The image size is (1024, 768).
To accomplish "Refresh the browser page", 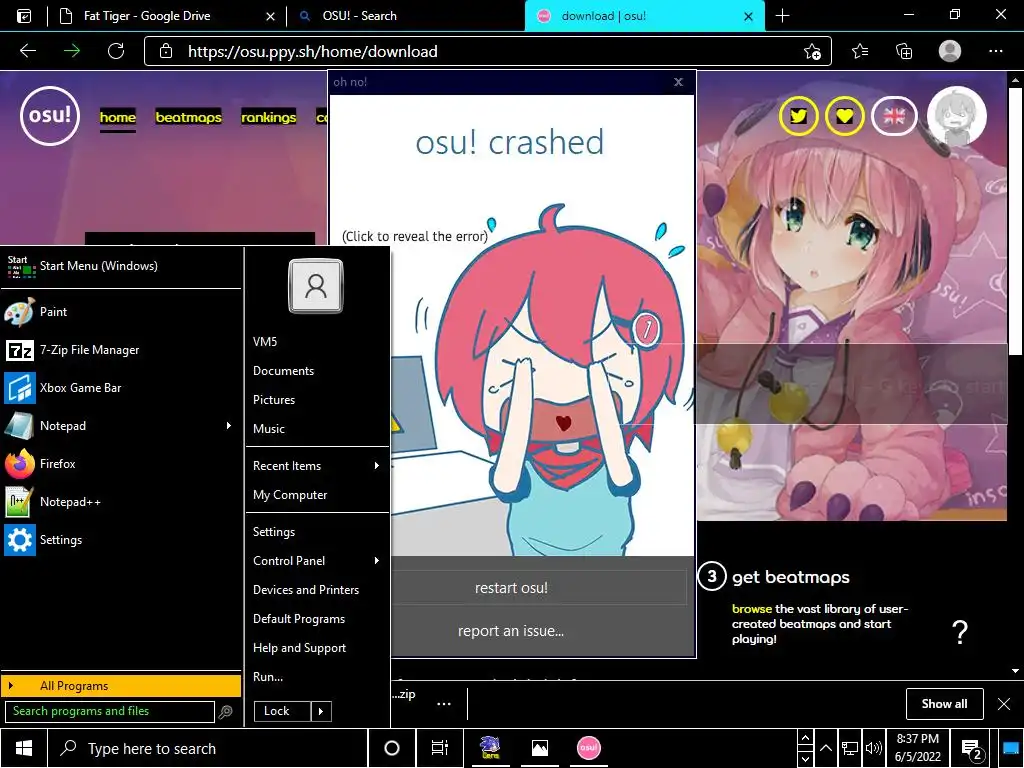I will coord(116,51).
